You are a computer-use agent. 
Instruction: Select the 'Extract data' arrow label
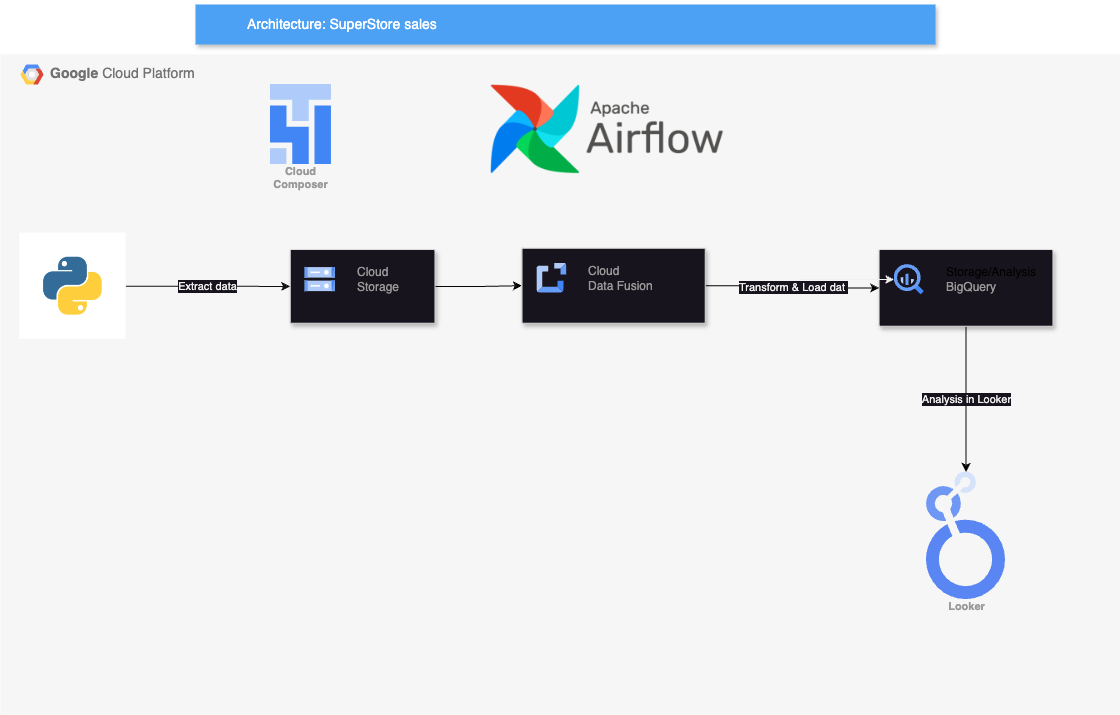pos(207,286)
